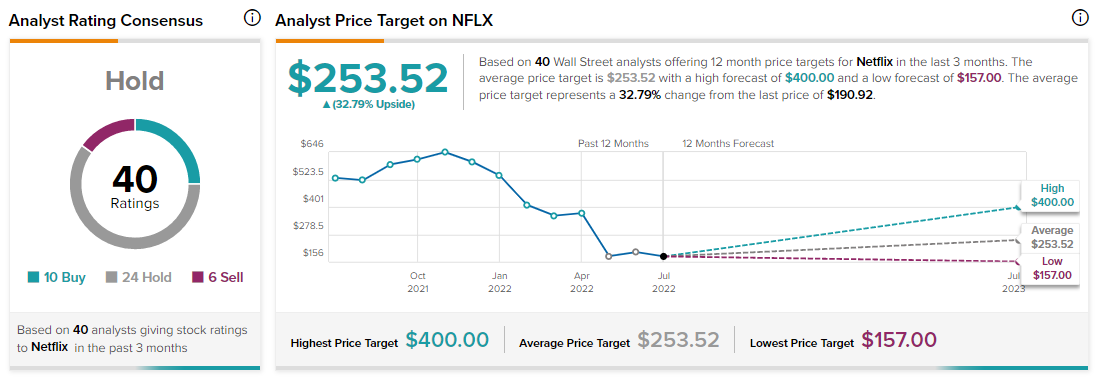
Task: Open info icon beside Analyst Rating Consensus
Action: 251,19
